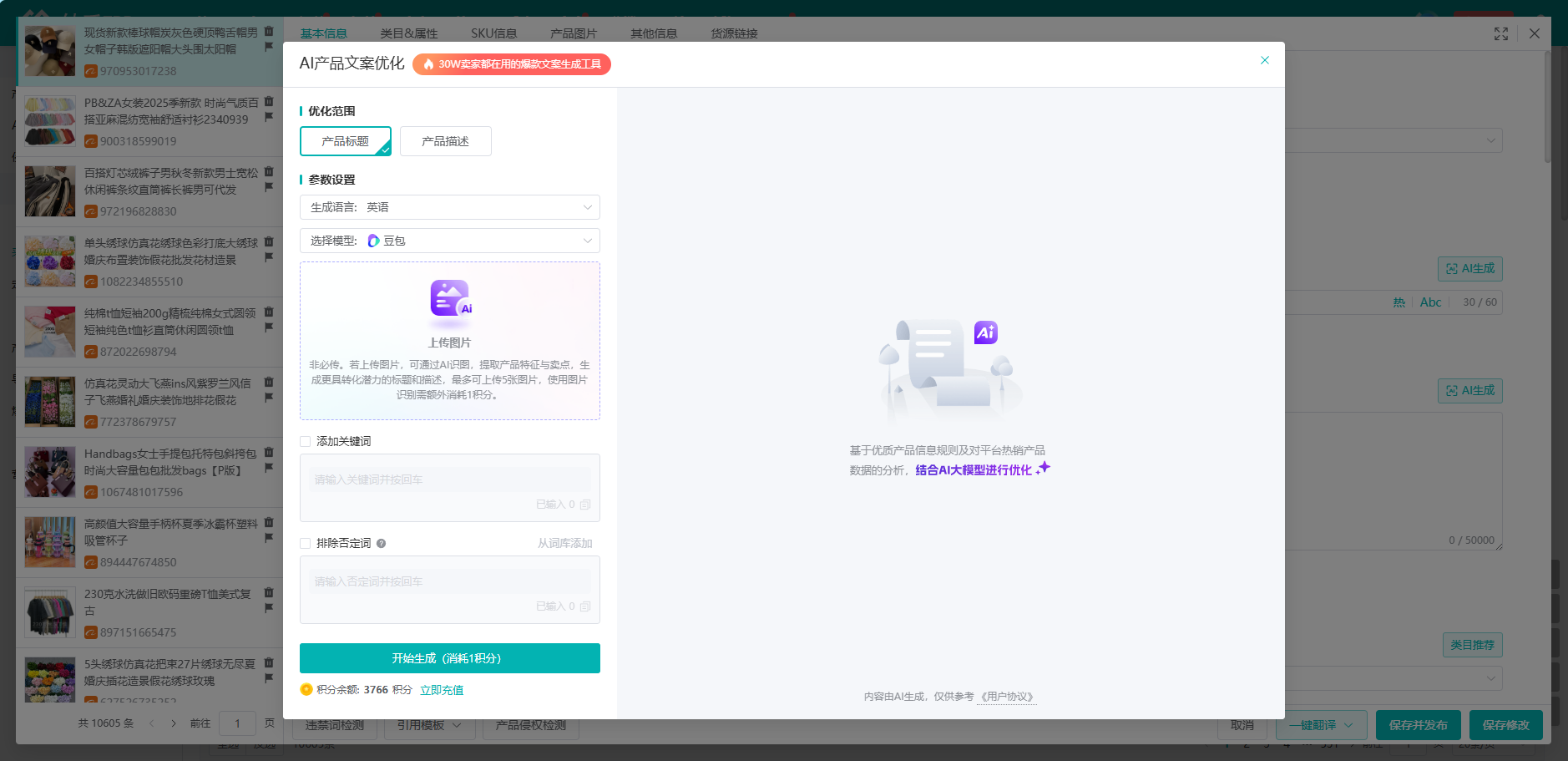Delete the 现货新款棒球帽 product via its trash icon
The height and width of the screenshot is (761, 1568).
(269, 31)
